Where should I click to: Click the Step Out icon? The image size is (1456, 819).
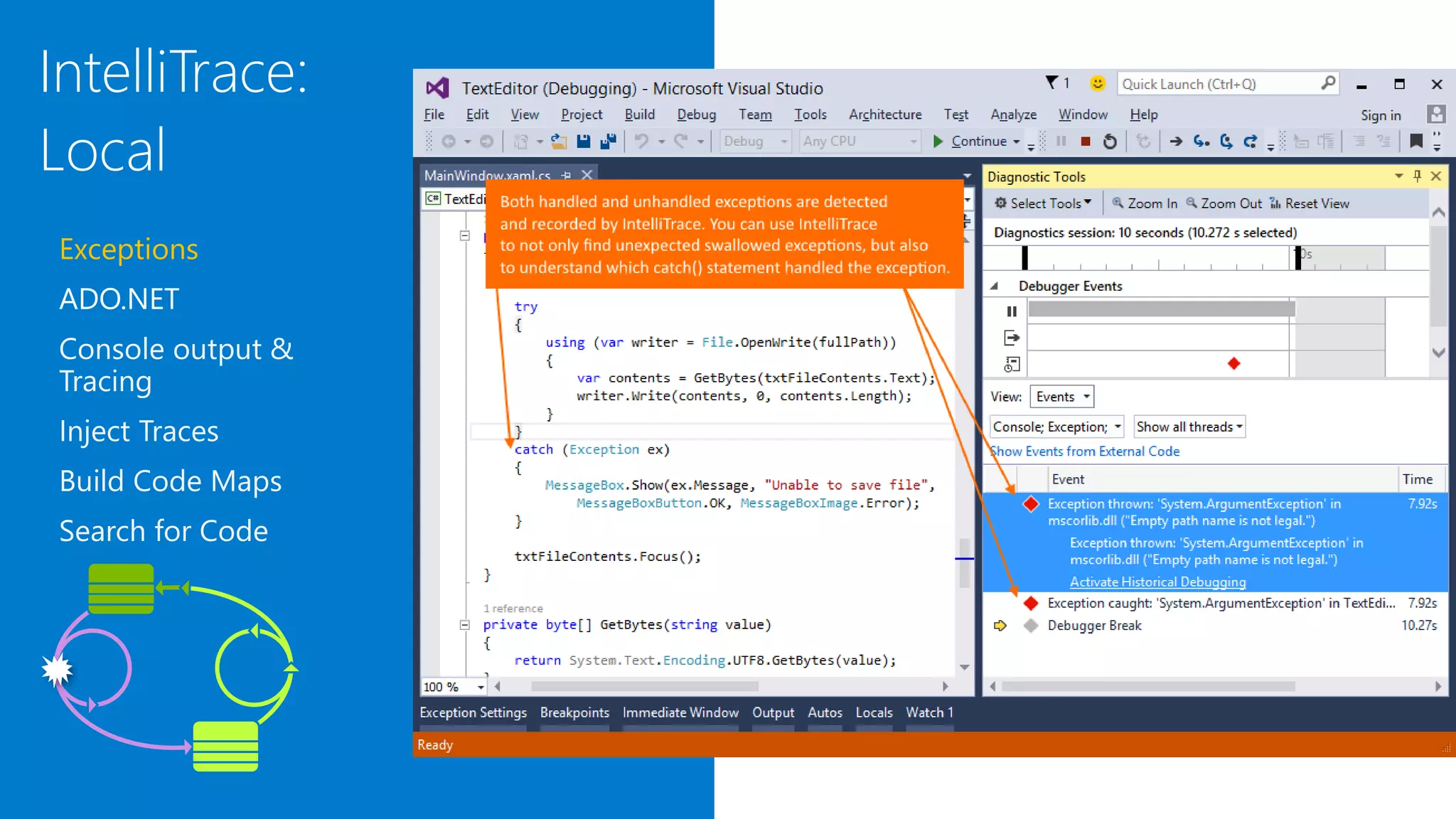click(x=1251, y=141)
